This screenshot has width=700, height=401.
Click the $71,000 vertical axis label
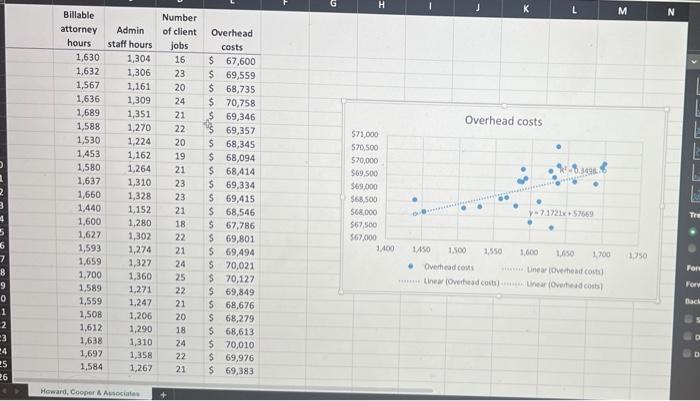tap(365, 134)
